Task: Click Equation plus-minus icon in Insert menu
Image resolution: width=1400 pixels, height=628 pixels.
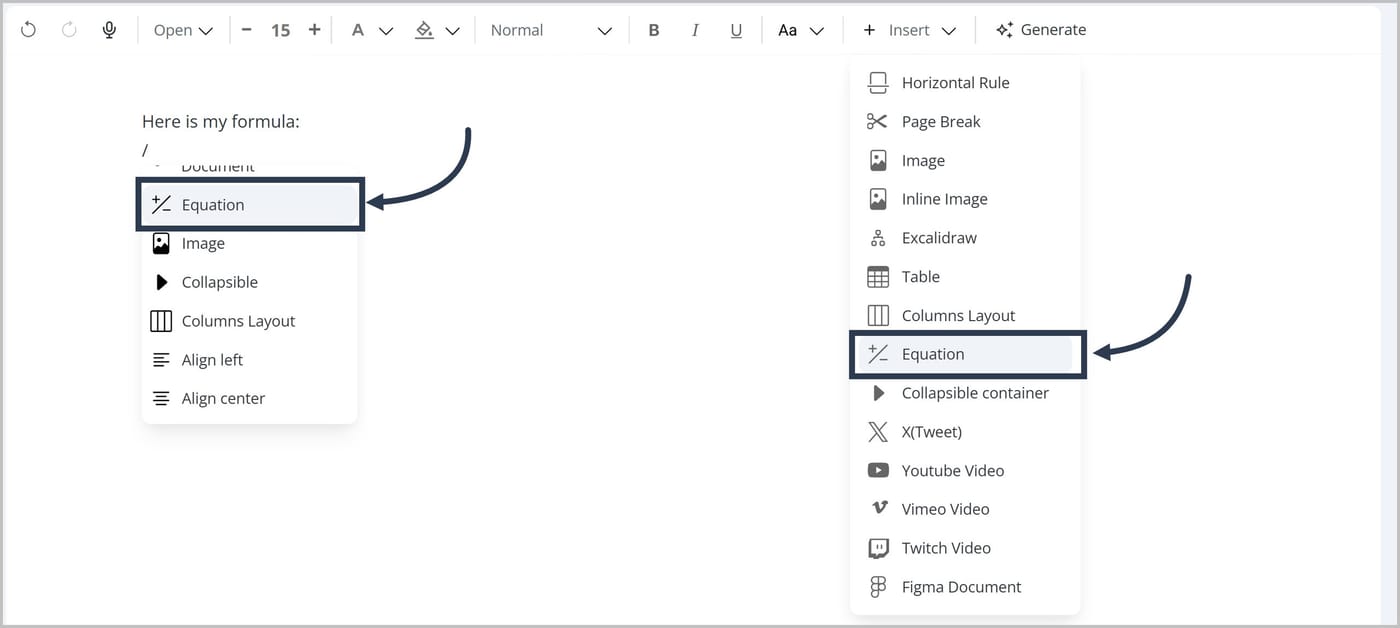Action: pyautogui.click(x=878, y=354)
